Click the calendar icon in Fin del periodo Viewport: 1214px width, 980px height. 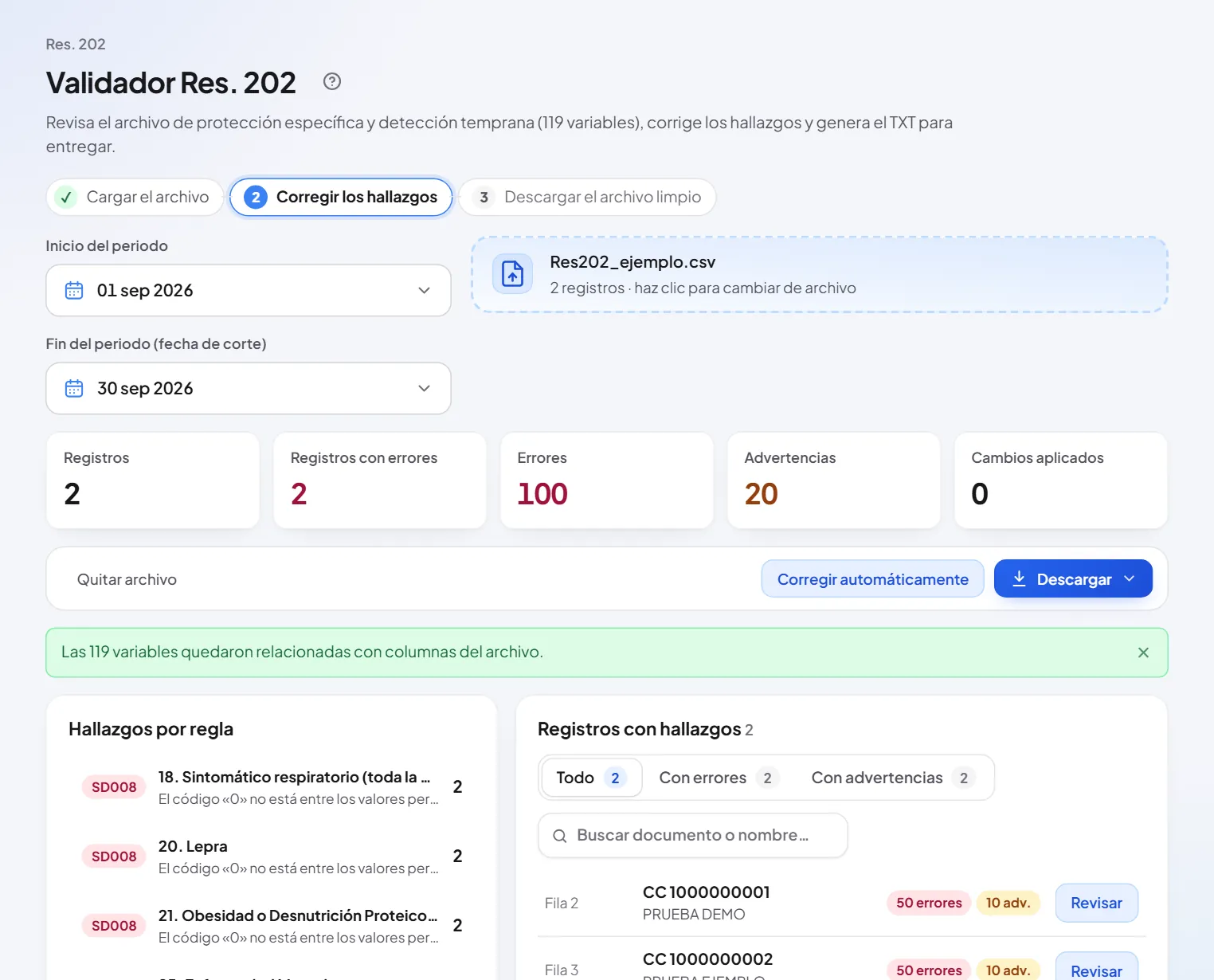tap(74, 388)
